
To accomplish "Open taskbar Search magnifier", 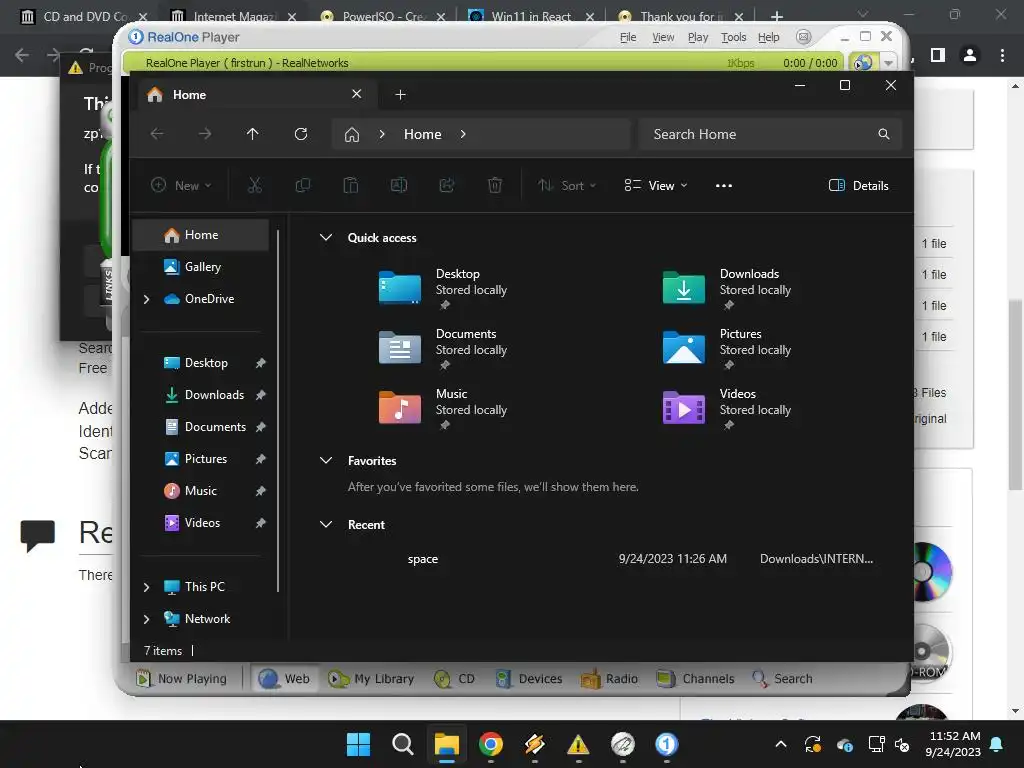I will click(x=402, y=744).
